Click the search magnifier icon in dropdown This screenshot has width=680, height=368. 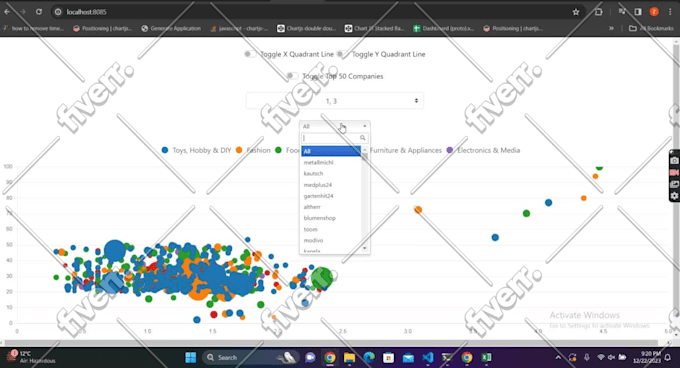[x=363, y=138]
